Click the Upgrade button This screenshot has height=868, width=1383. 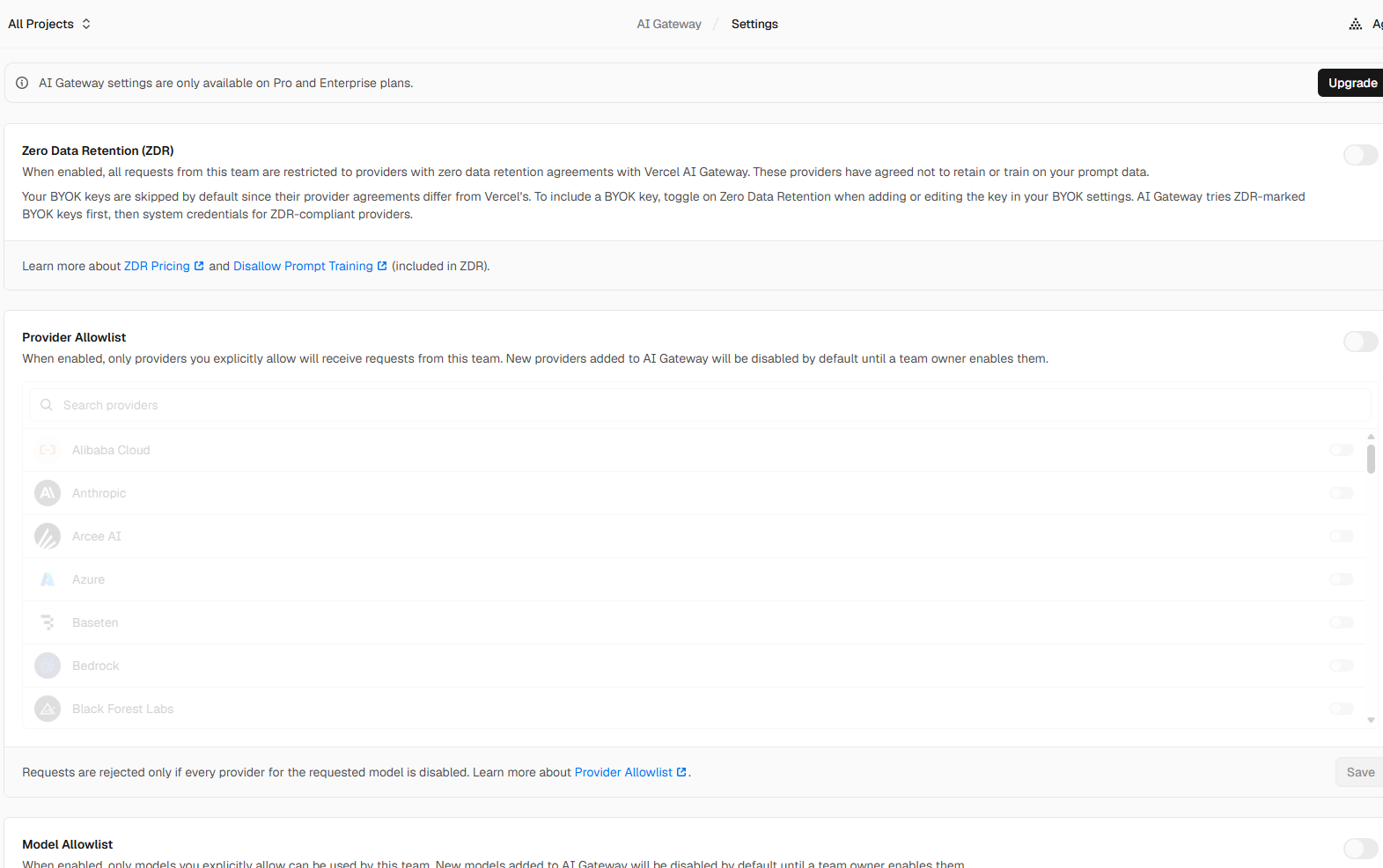point(1351,83)
